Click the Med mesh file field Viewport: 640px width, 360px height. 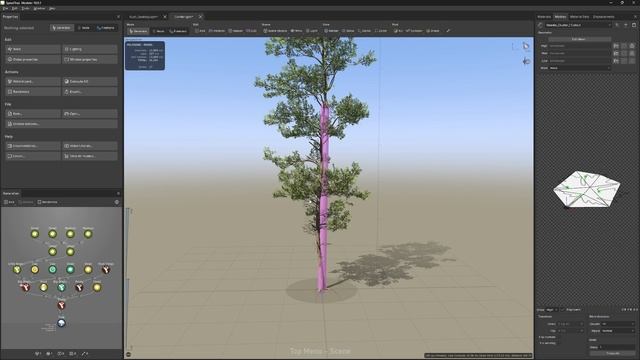pyautogui.click(x=580, y=53)
